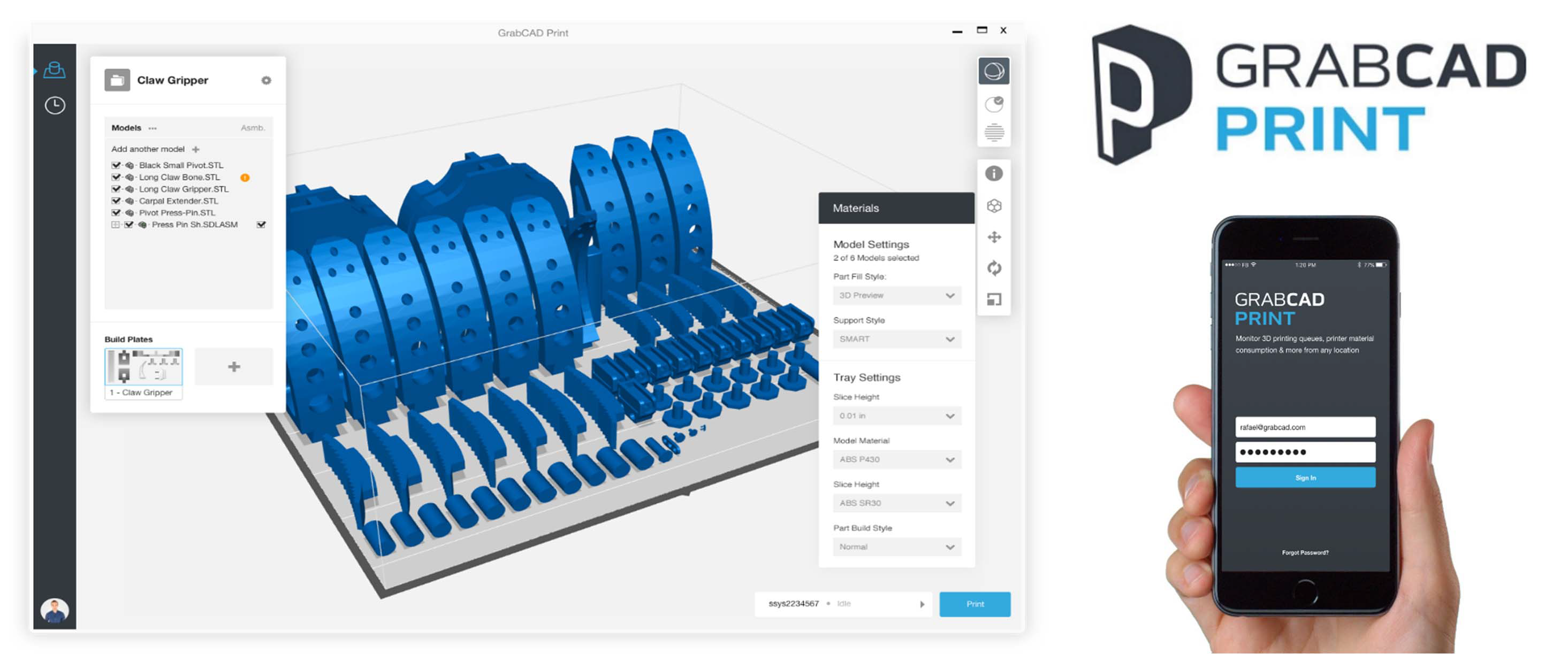Uncheck Press Pin Sh.SDLASM model checkbox
The height and width of the screenshot is (654, 1568).
pyautogui.click(x=128, y=225)
